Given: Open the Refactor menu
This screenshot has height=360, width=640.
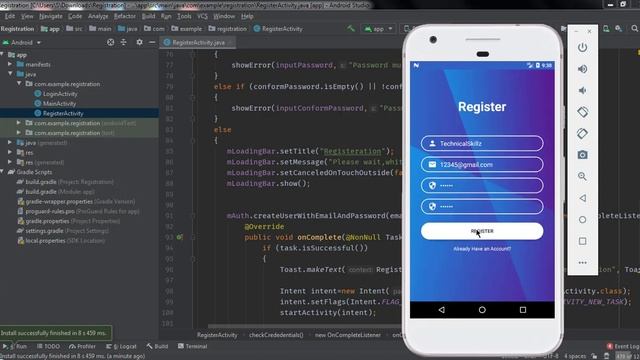Looking at the screenshot, I should (x=124, y=16).
